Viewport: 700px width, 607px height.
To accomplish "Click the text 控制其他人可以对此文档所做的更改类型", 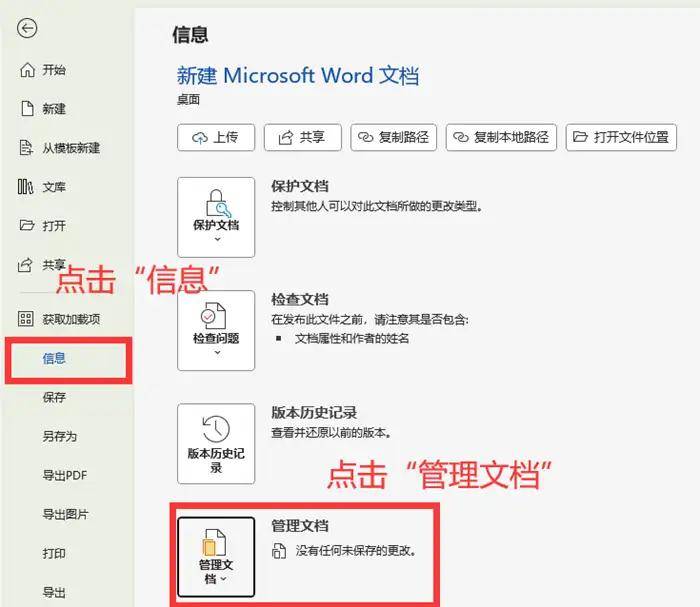I will [x=376, y=206].
